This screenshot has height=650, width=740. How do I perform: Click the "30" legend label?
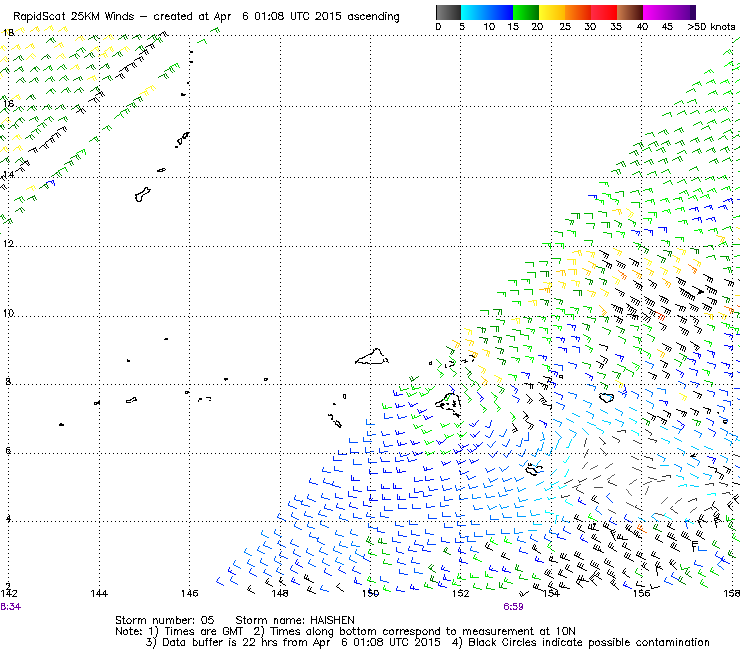pos(590,27)
